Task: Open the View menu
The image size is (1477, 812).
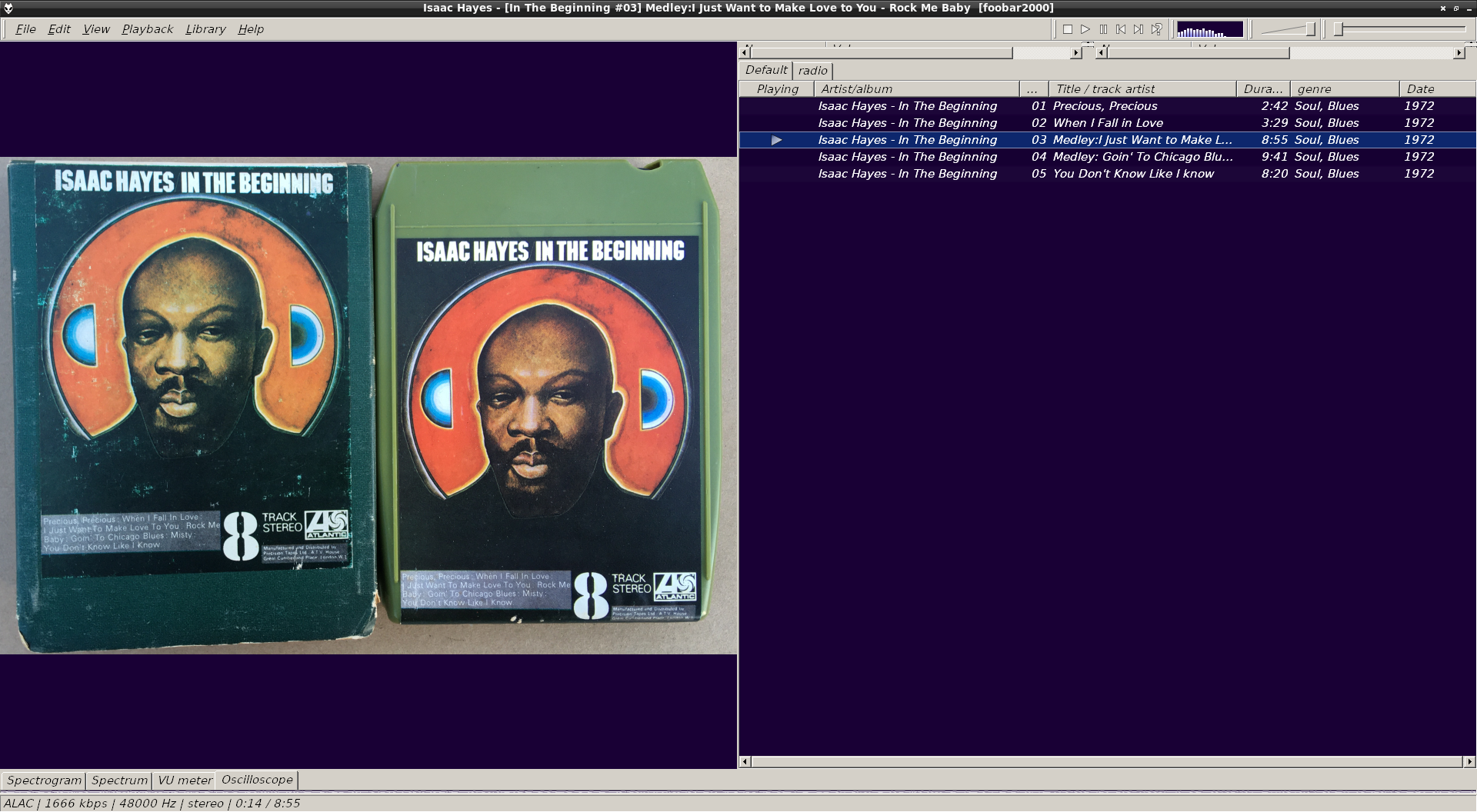Action: coord(96,29)
